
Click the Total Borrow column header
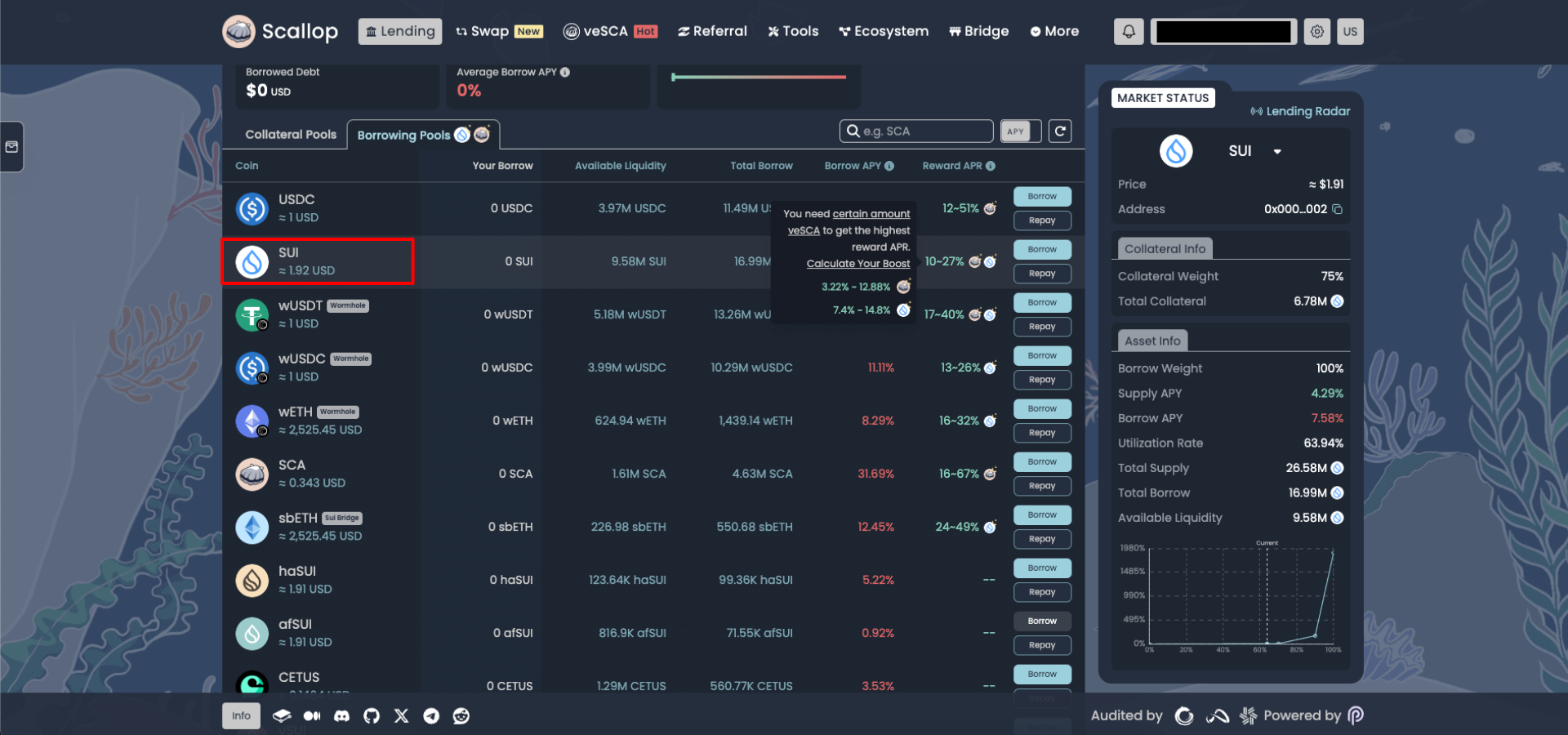761,166
